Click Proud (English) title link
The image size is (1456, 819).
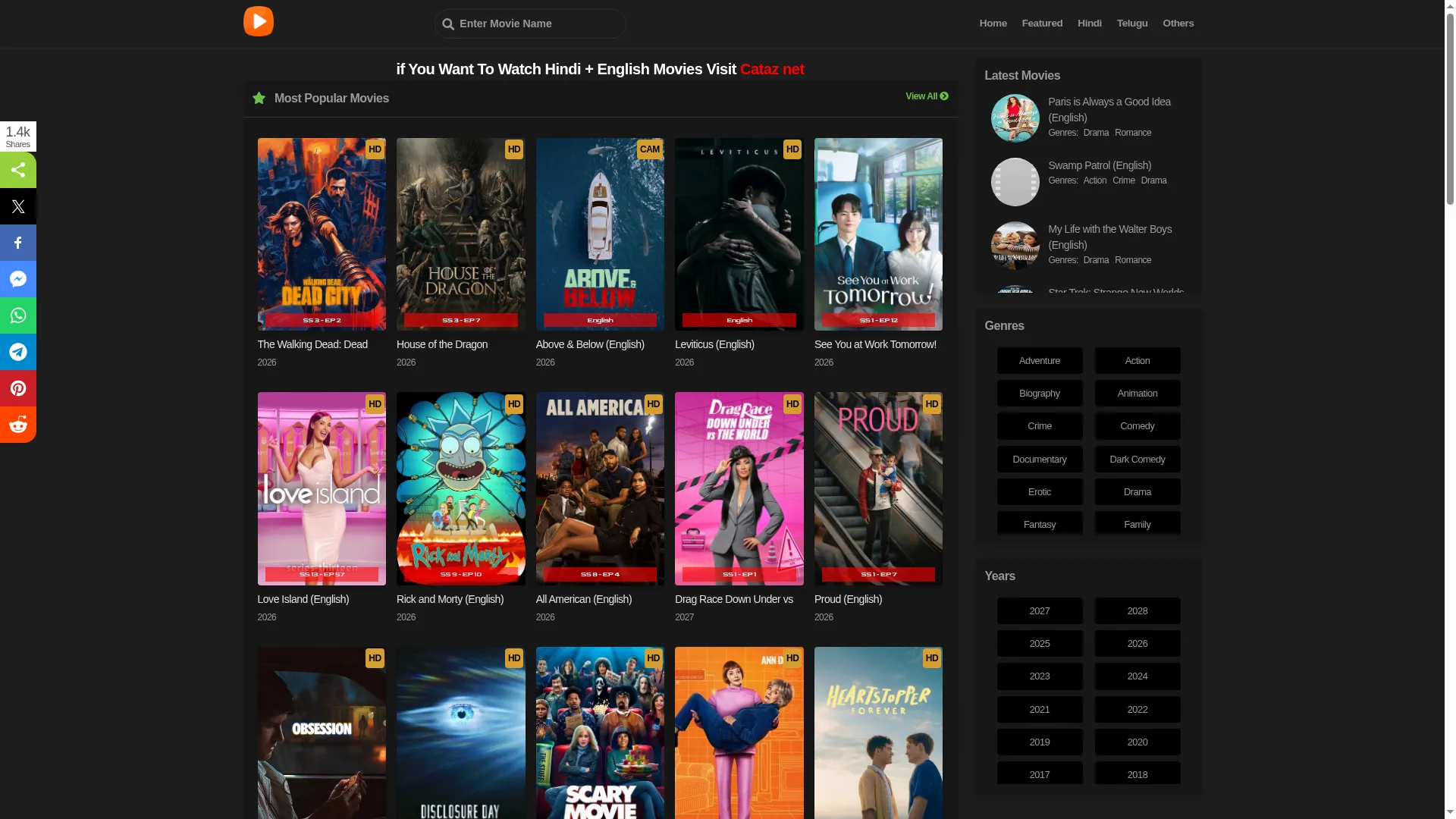click(848, 599)
